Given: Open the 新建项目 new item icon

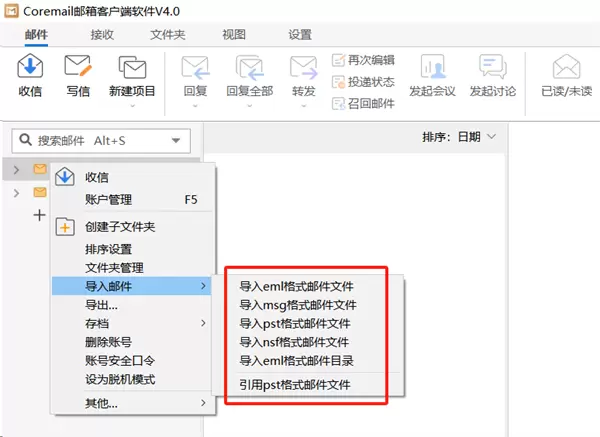Looking at the screenshot, I should click(x=132, y=68).
